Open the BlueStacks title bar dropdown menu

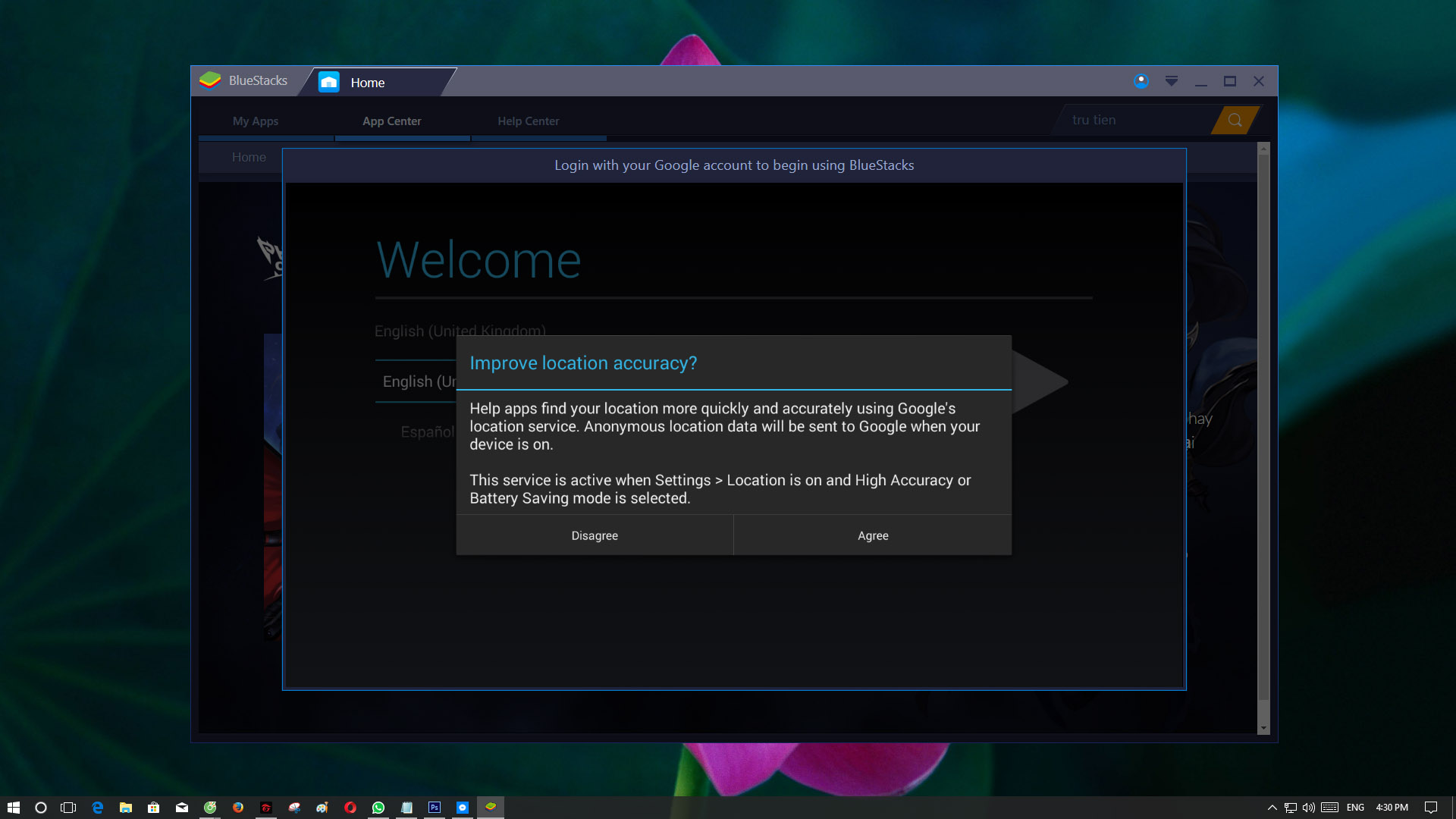[1171, 81]
